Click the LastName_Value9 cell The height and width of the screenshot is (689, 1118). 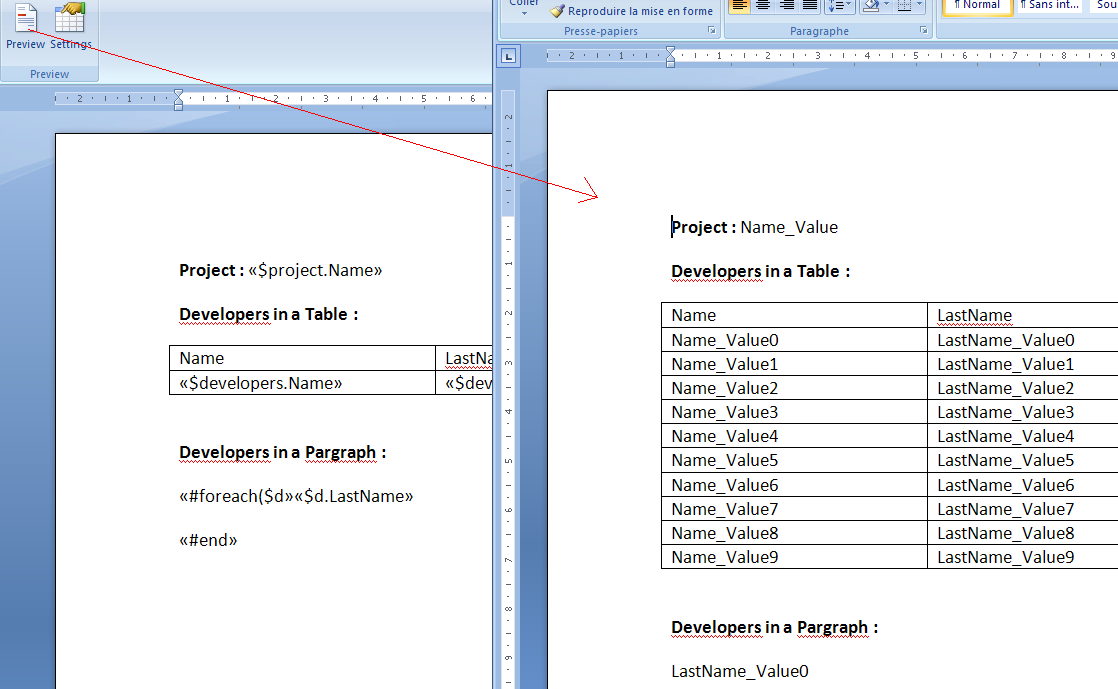(1022, 557)
